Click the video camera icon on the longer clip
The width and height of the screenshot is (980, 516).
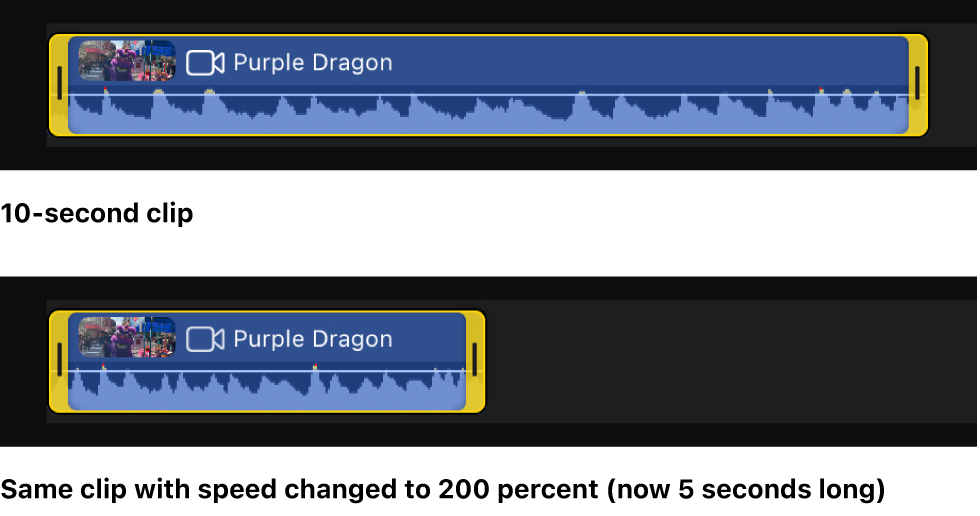(x=205, y=63)
